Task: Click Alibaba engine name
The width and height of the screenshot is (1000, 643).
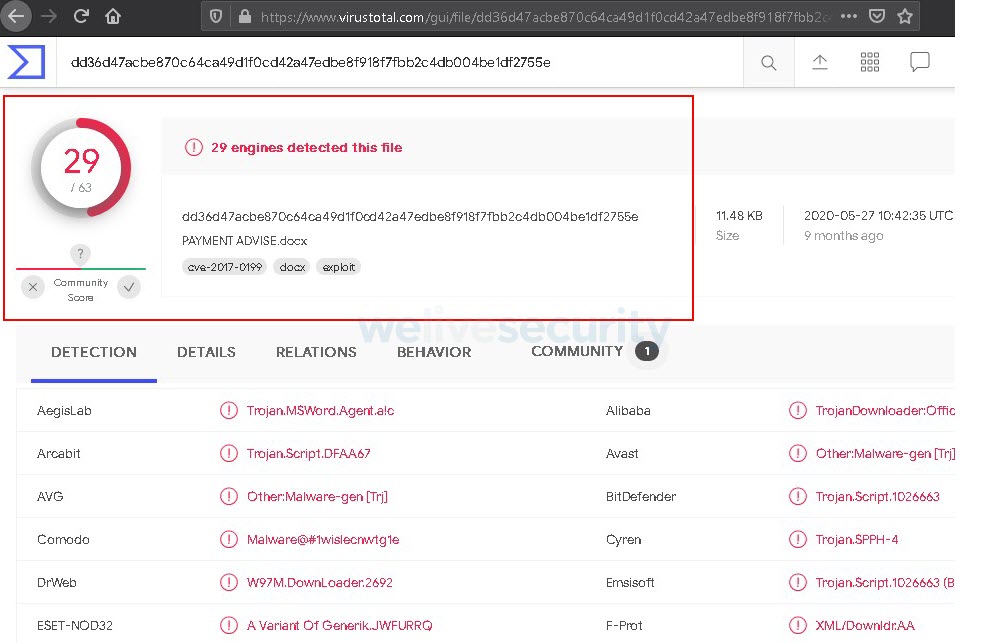Action: [x=628, y=411]
